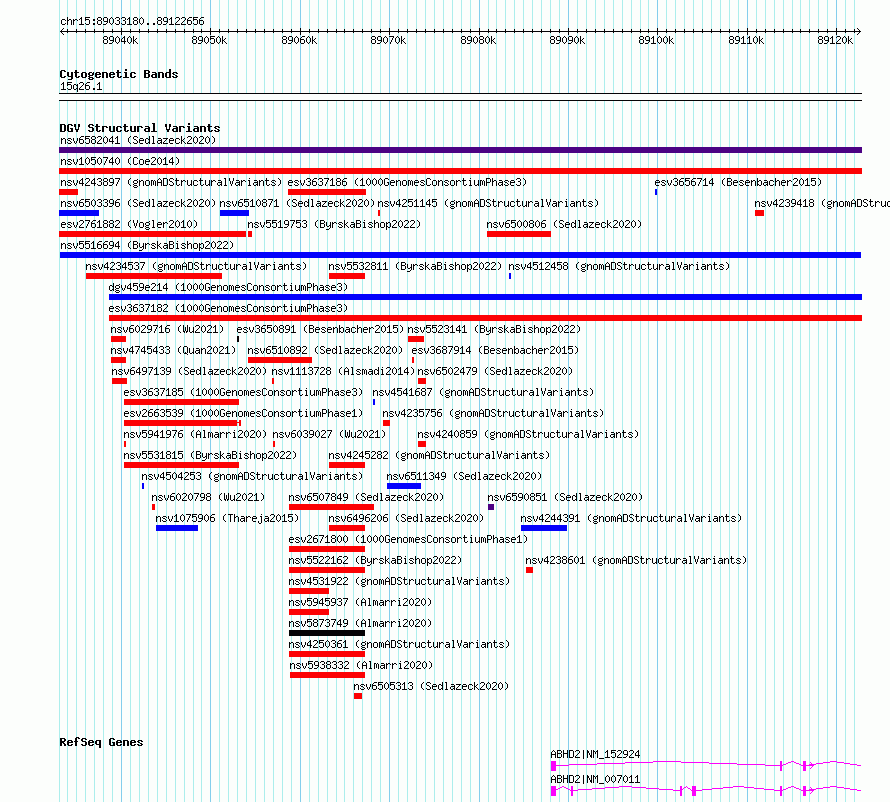890x802 pixels.
Task: Click the ABHD2|NM_007011 gene label
Action: pyautogui.click(x=595, y=779)
